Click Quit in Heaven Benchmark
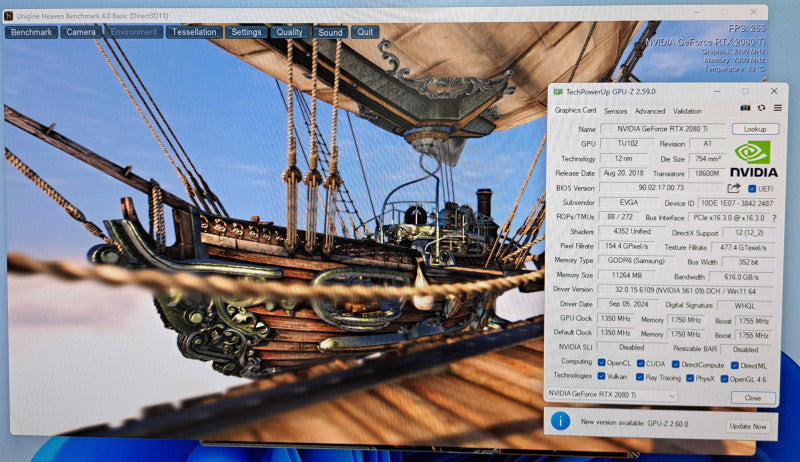The width and height of the screenshot is (800, 462). (x=365, y=32)
